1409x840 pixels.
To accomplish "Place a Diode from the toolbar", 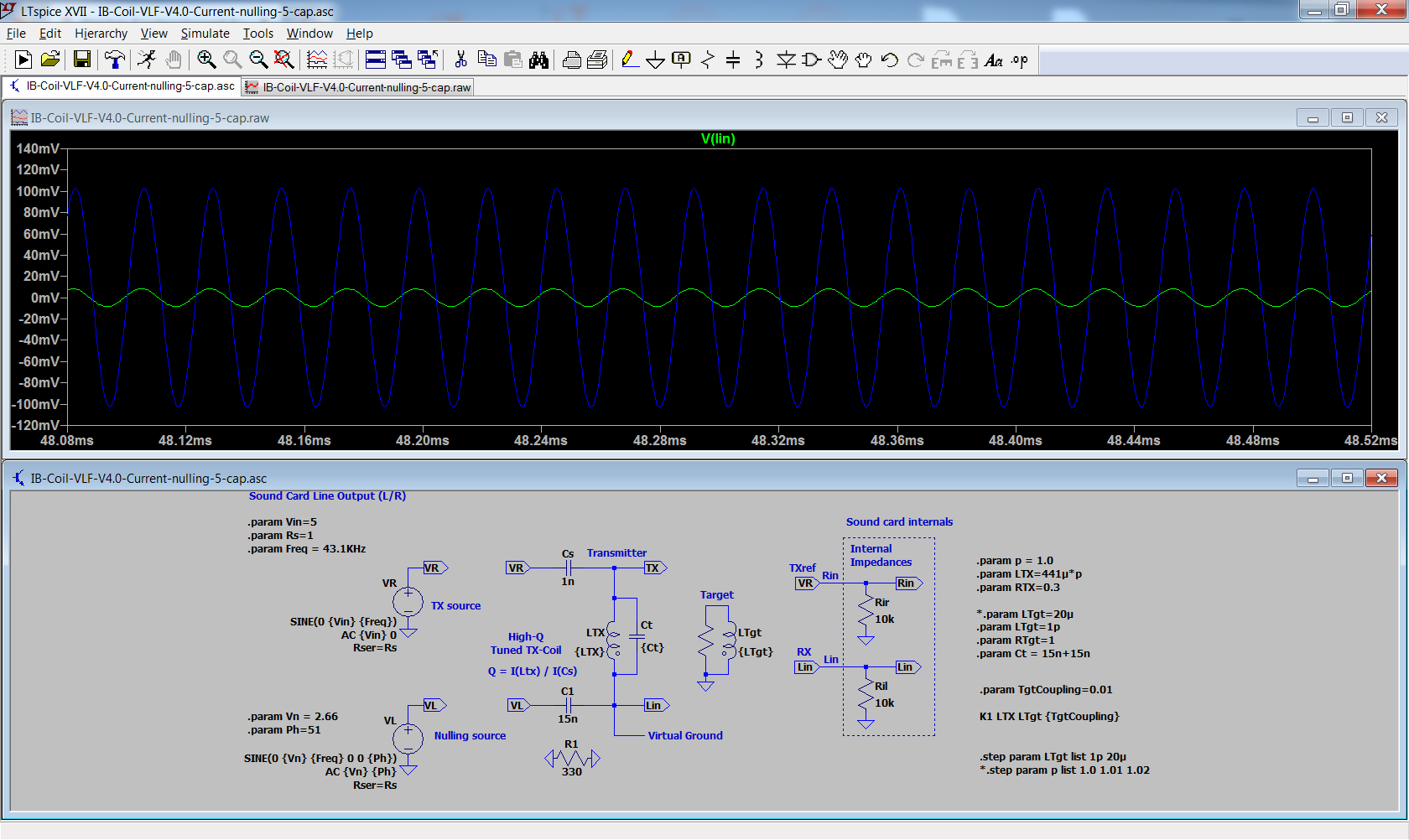I will click(786, 60).
